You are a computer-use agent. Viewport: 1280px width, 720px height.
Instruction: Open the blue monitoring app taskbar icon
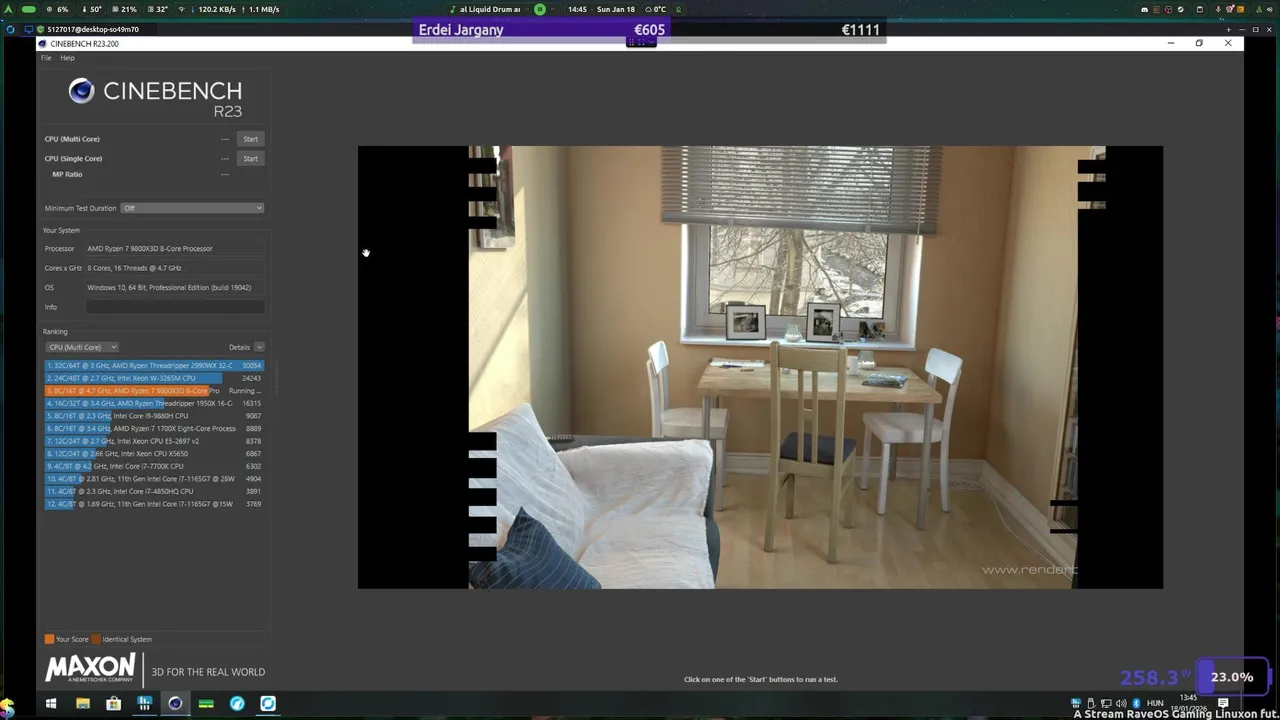(x=144, y=704)
